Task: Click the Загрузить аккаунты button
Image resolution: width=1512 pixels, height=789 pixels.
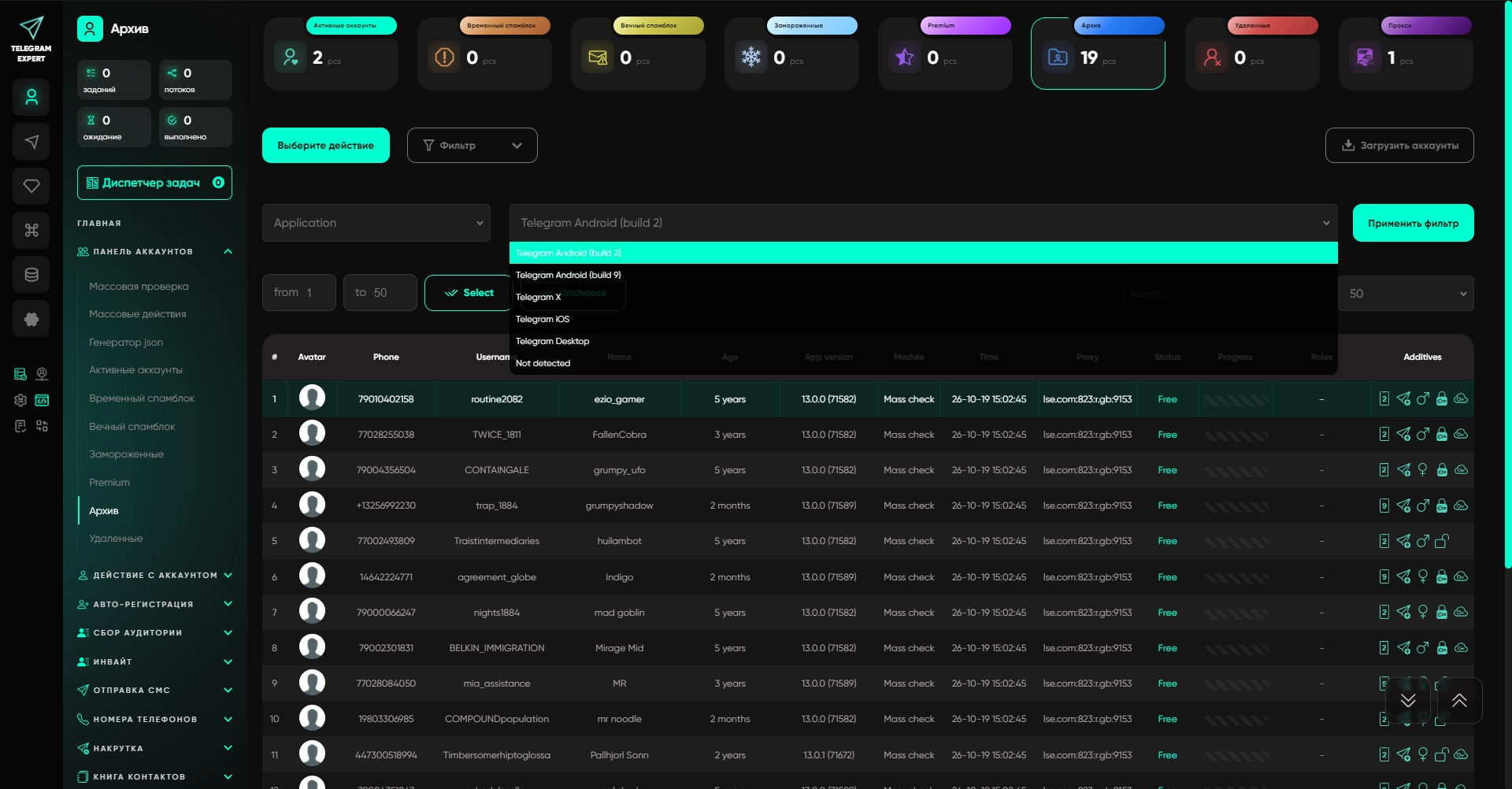Action: 1399,146
